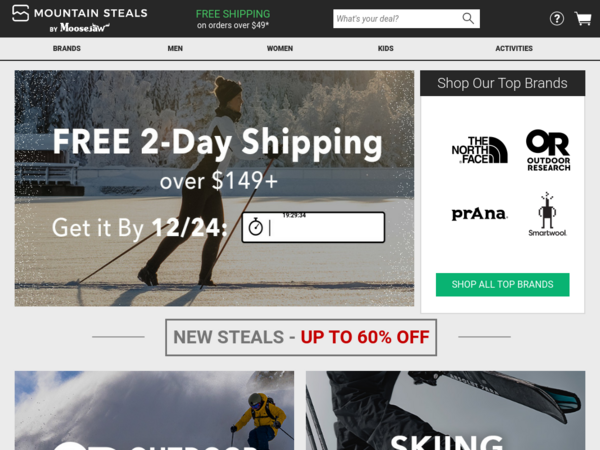The image size is (600, 450).
Task: Open the Outdoor Research skier promo image
Action: point(154,410)
